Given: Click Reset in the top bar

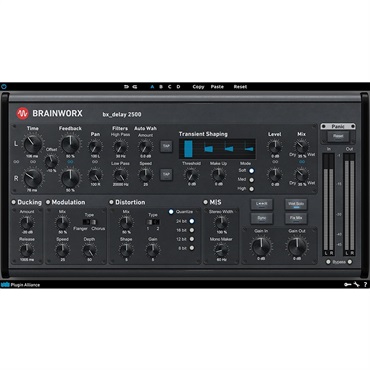Looking at the screenshot, I should click(240, 87).
